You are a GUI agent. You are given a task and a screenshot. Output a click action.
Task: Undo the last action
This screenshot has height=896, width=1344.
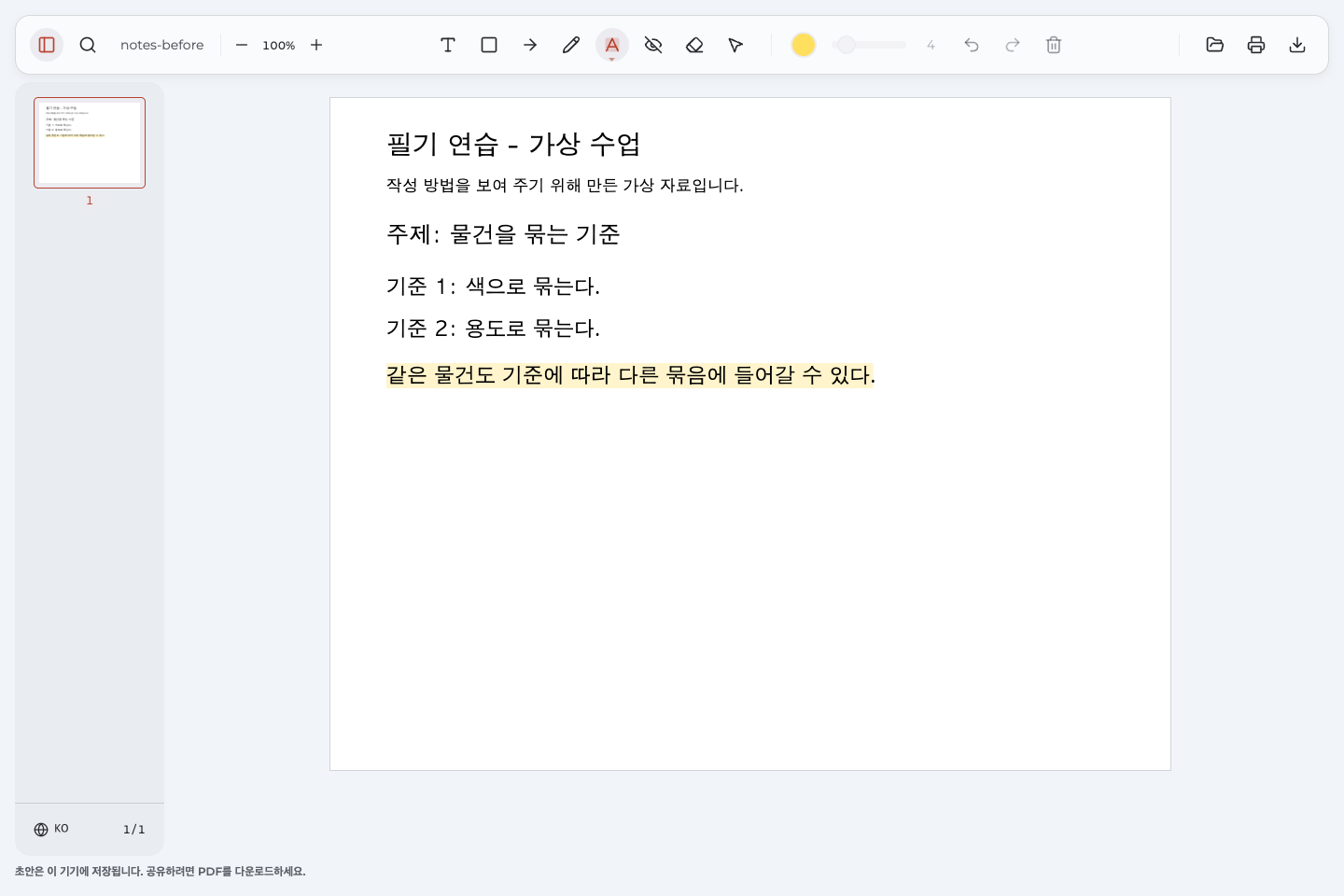click(x=972, y=45)
